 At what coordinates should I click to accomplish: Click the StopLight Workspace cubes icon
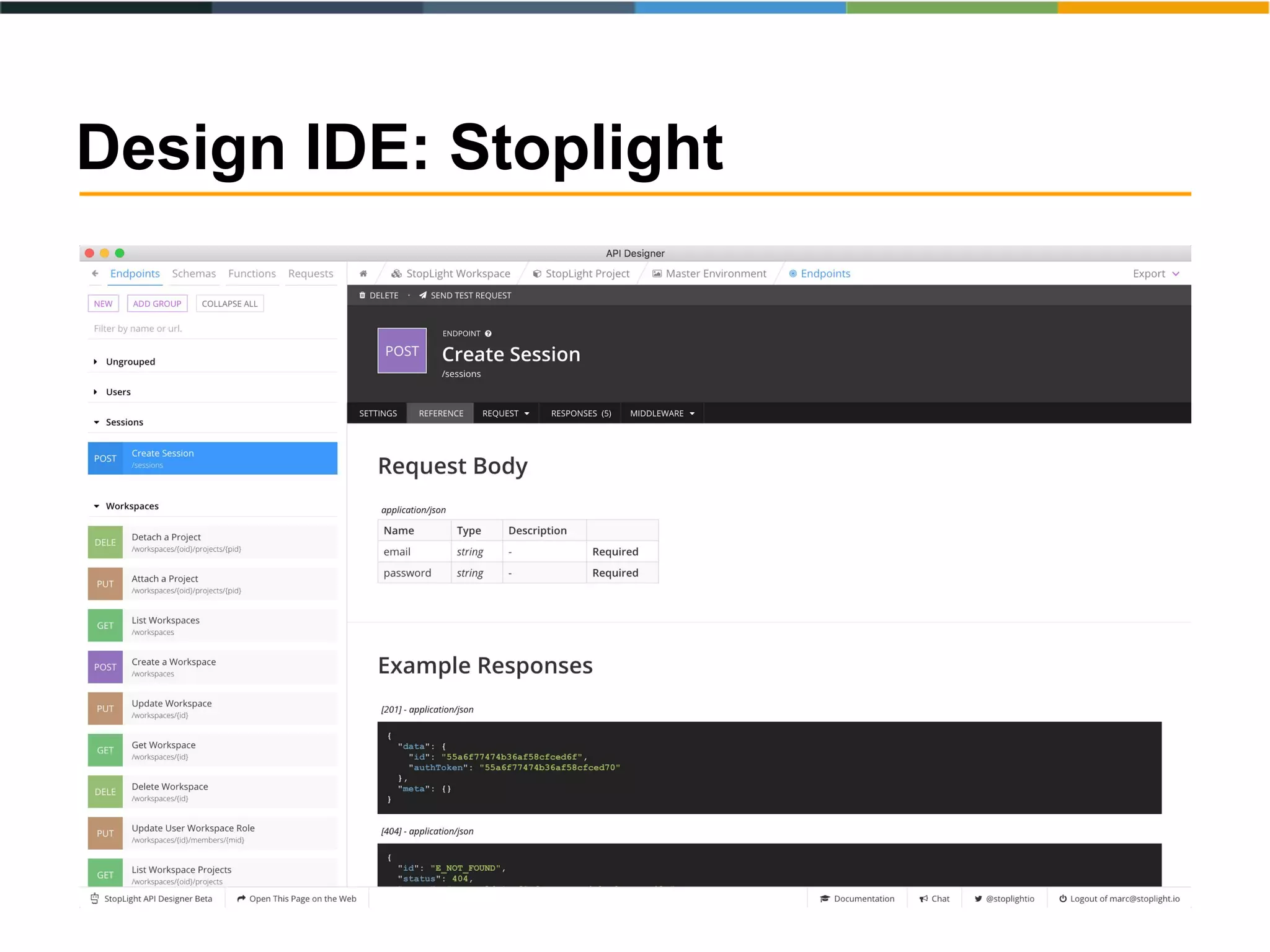point(396,273)
